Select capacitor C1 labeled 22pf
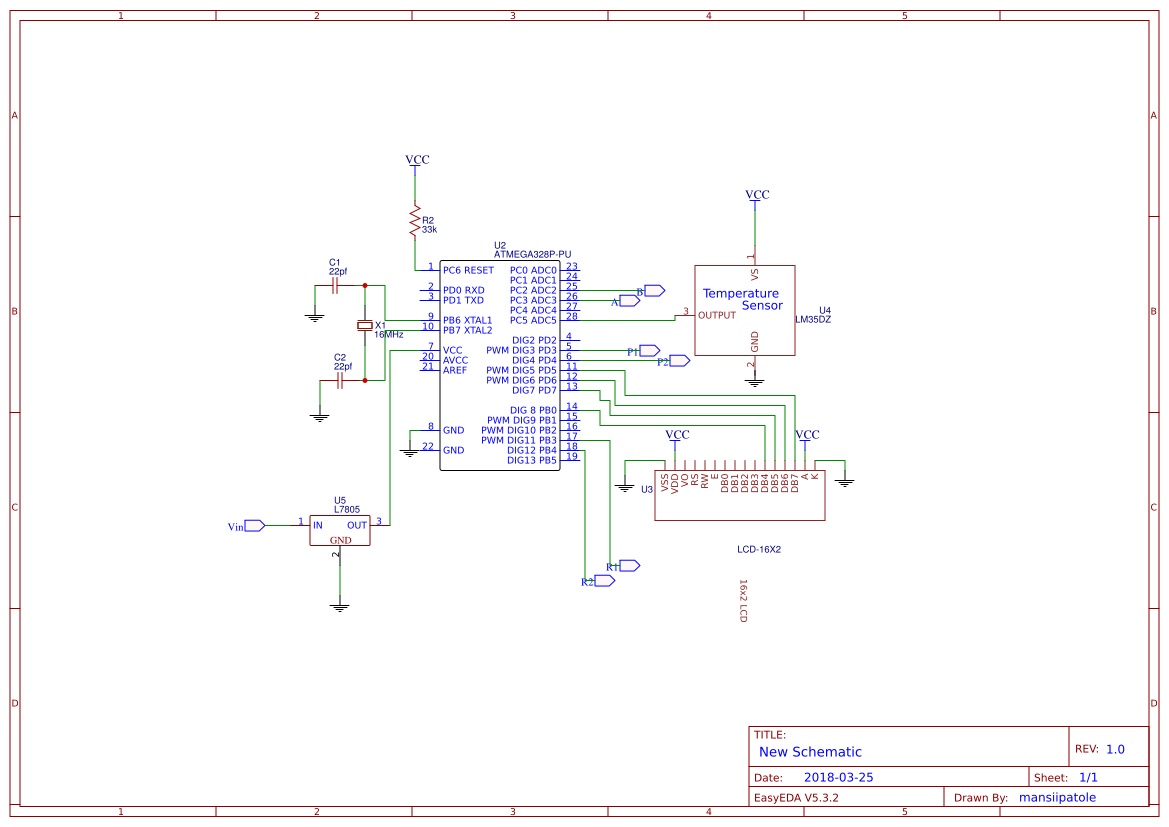 coord(333,283)
